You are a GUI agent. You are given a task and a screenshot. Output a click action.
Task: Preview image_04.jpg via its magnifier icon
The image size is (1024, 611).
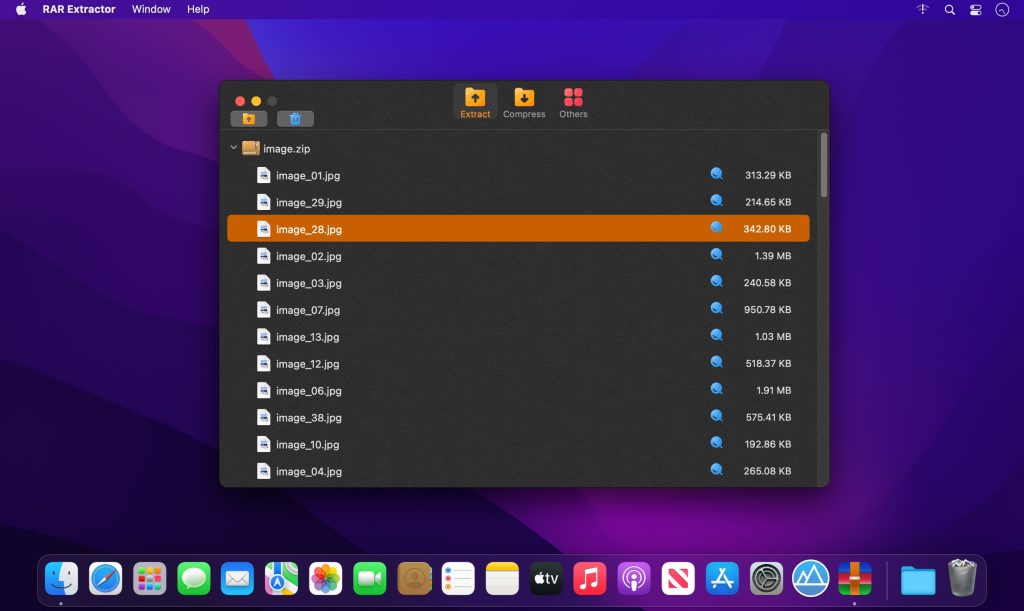coord(716,470)
